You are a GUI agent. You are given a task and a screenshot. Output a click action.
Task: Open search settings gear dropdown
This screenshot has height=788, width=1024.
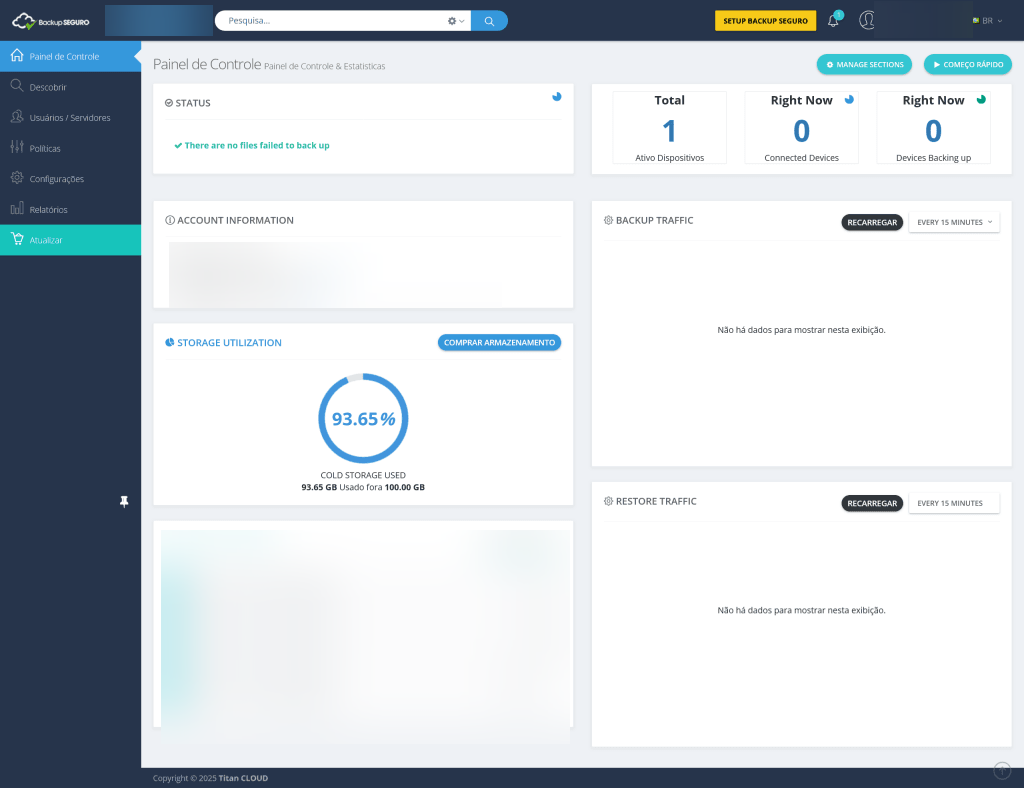[x=455, y=21]
